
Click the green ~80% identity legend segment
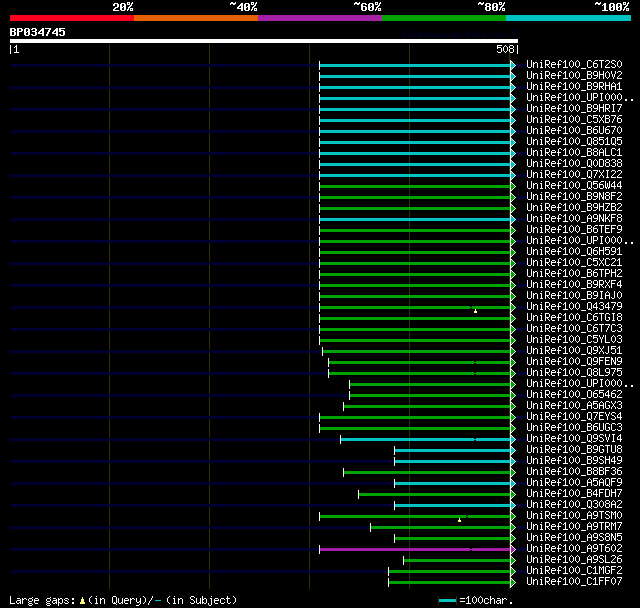(x=444, y=18)
